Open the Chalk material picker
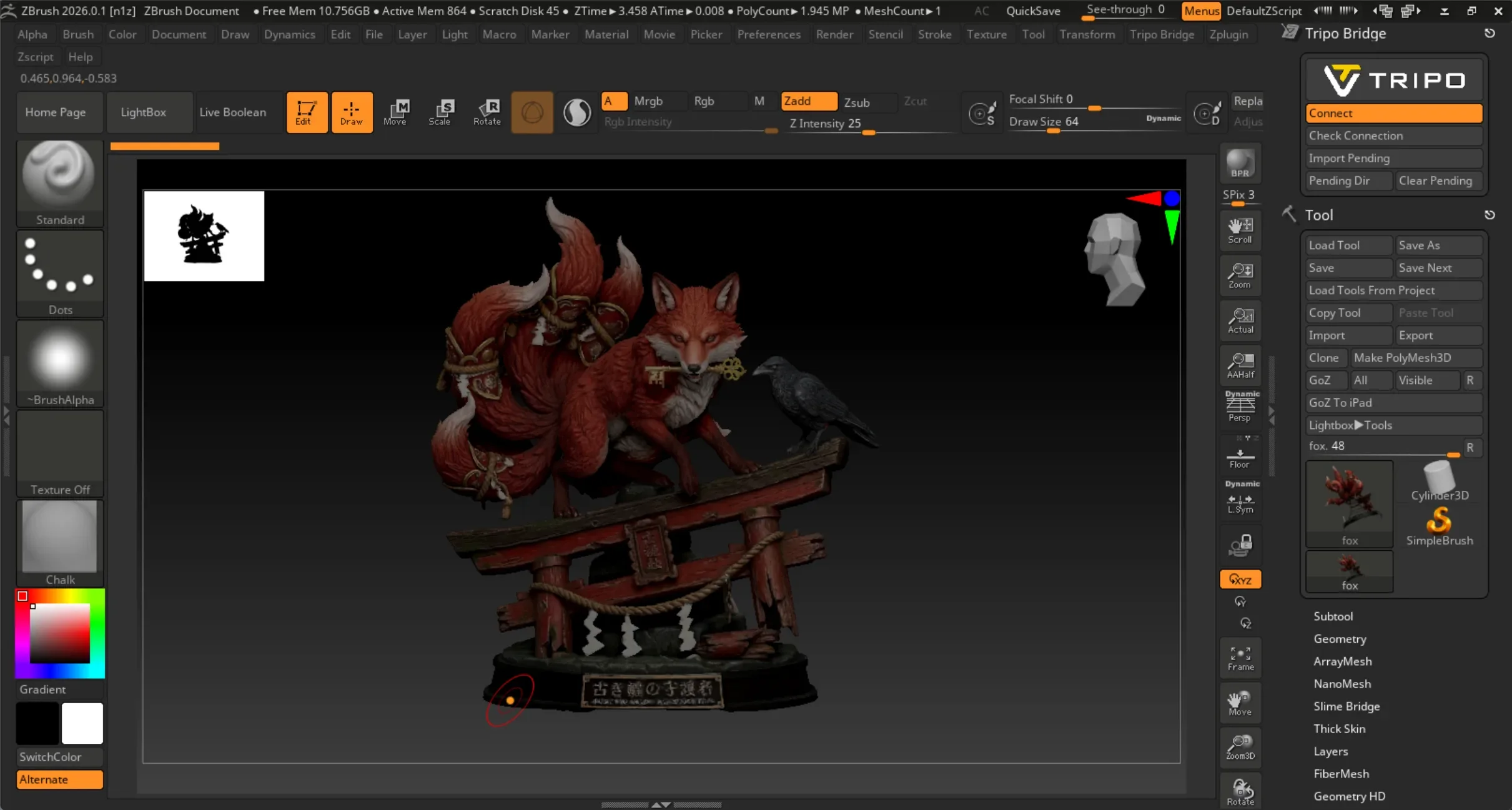 pyautogui.click(x=60, y=543)
